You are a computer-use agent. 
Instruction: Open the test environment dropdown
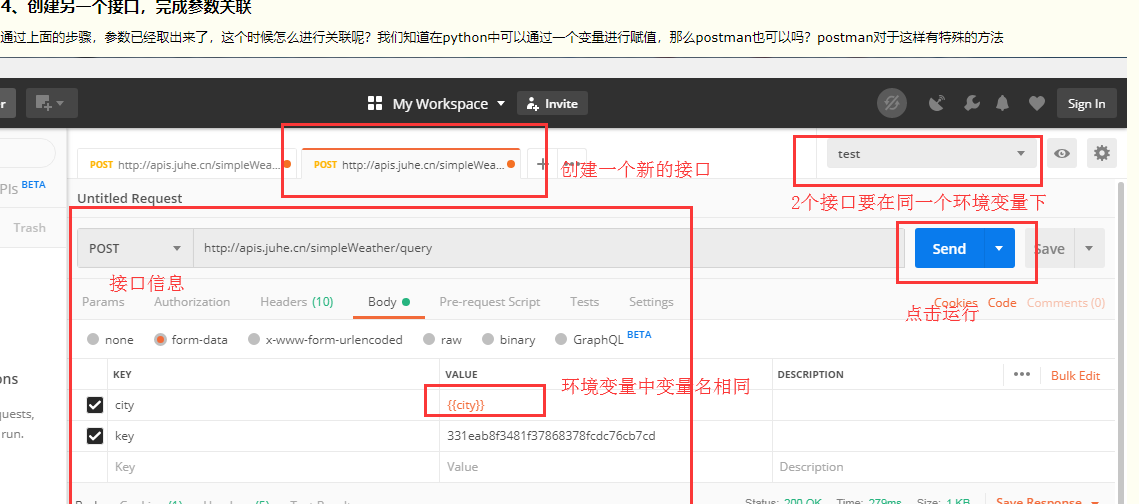pos(932,153)
